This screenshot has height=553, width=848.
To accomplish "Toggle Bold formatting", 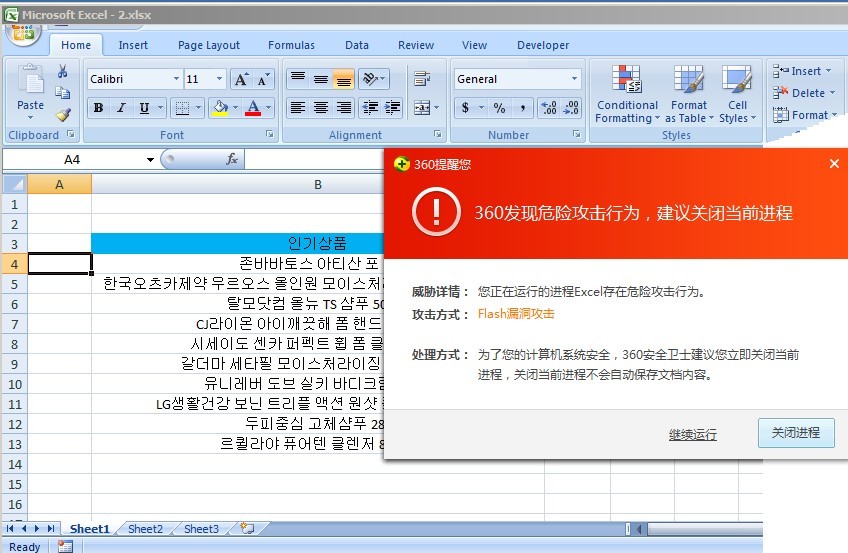I will coord(98,108).
